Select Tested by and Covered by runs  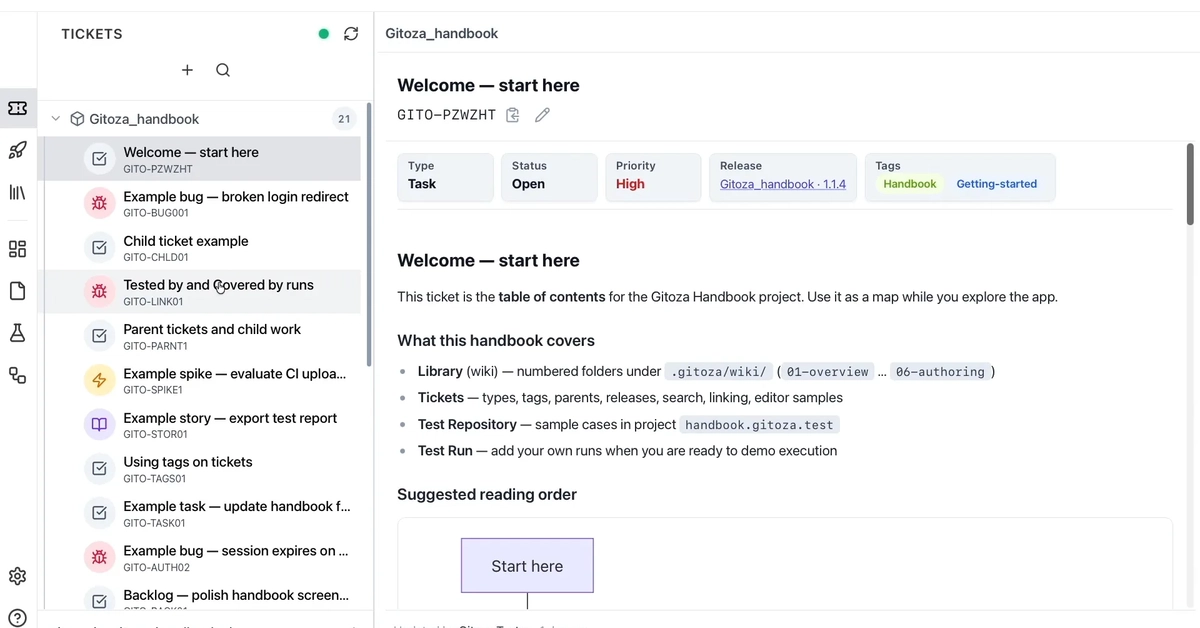pyautogui.click(x=199, y=291)
